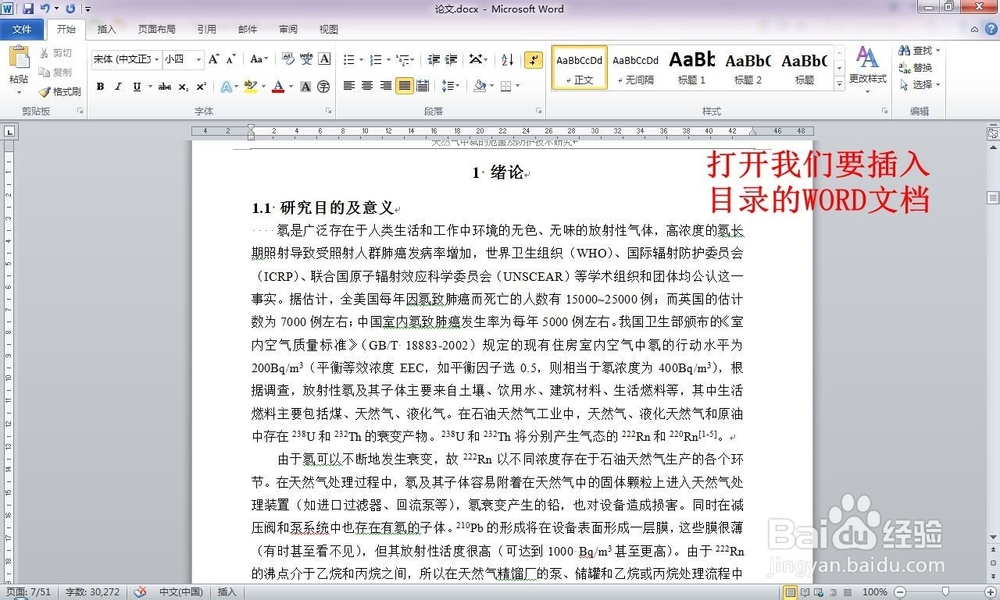Switch to the View (视图) tab
This screenshot has width=1000, height=600.
328,29
